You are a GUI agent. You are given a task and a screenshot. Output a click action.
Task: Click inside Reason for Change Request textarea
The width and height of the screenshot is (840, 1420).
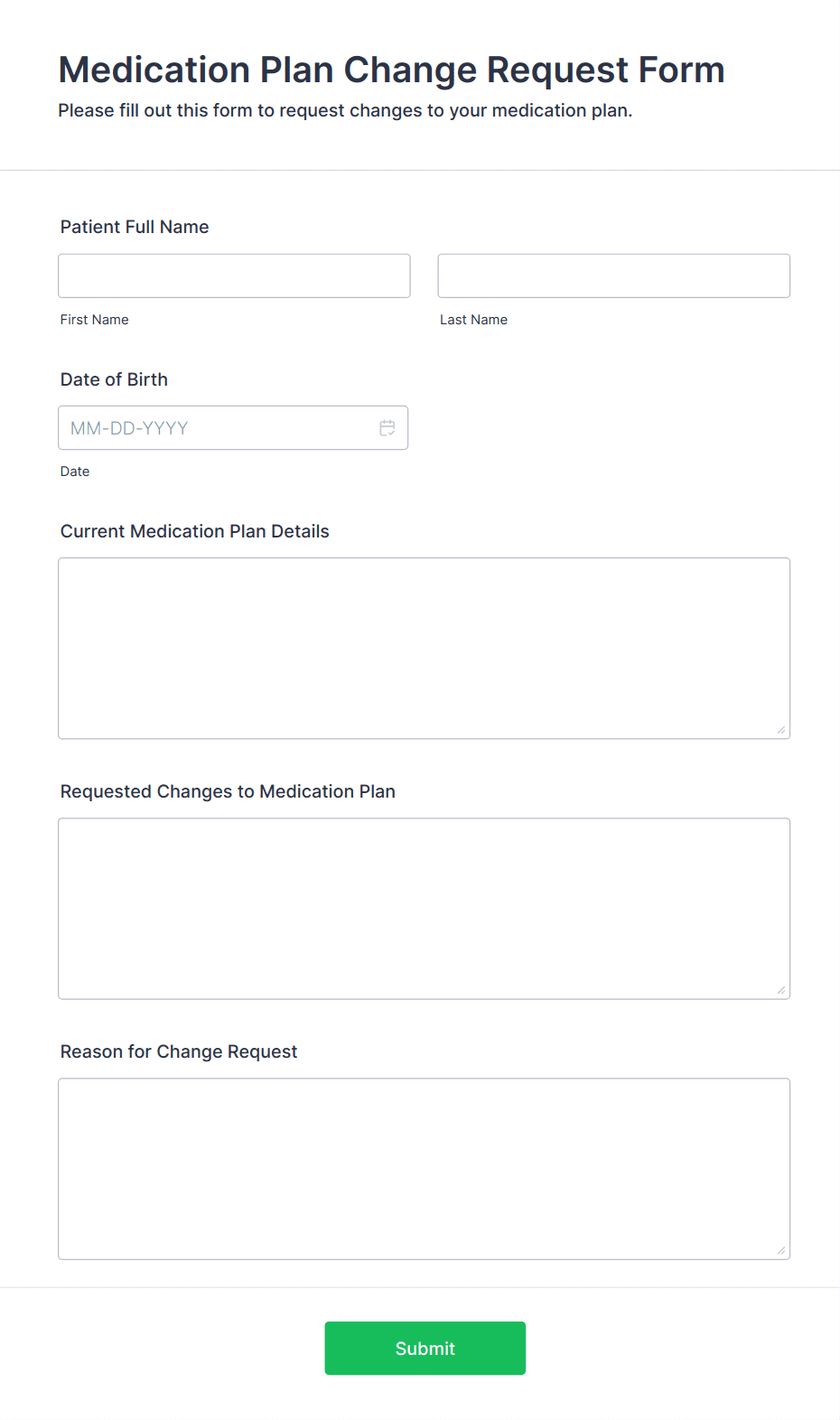[x=425, y=1168]
